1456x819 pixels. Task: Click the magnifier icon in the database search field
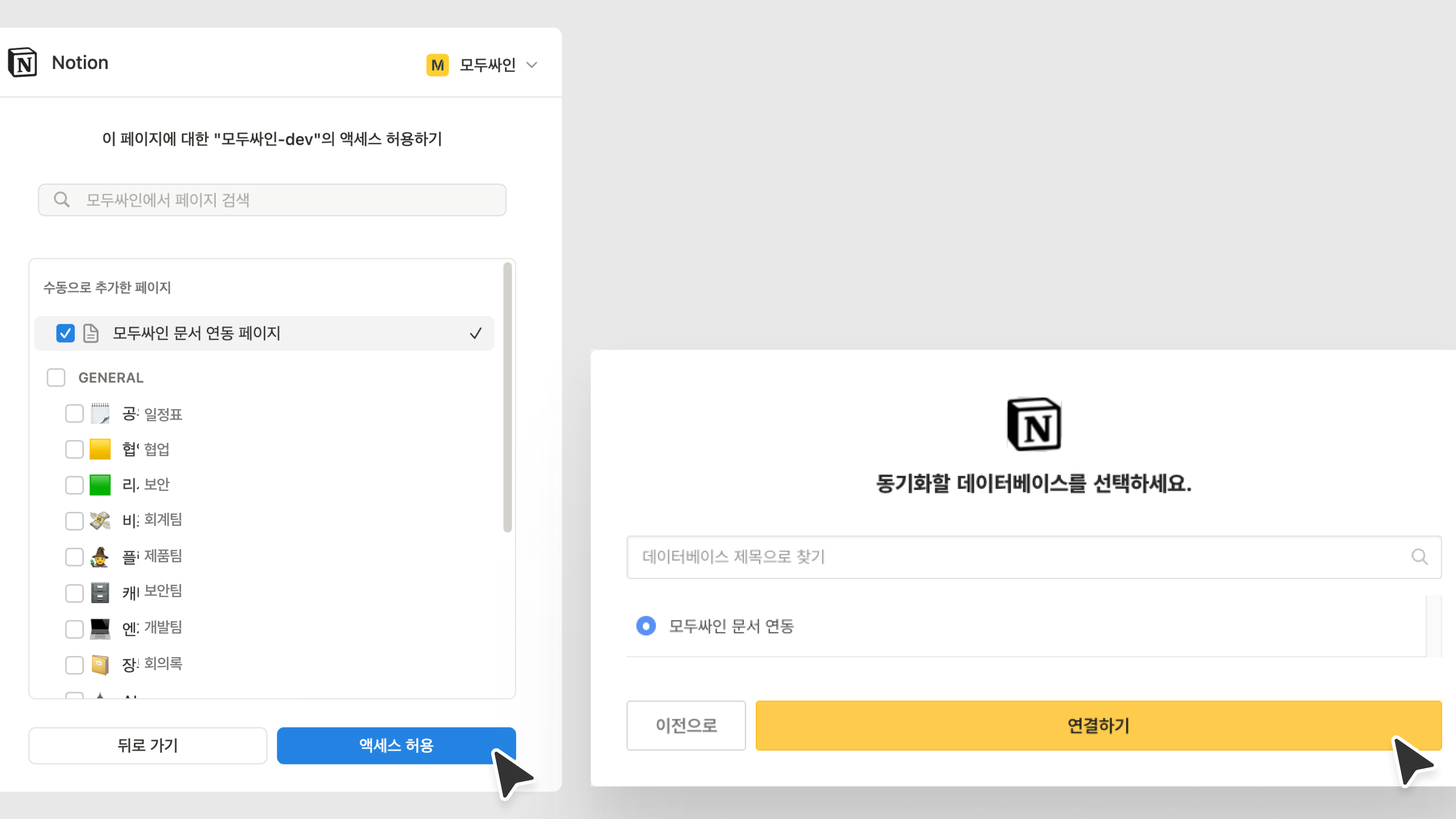(x=1419, y=557)
